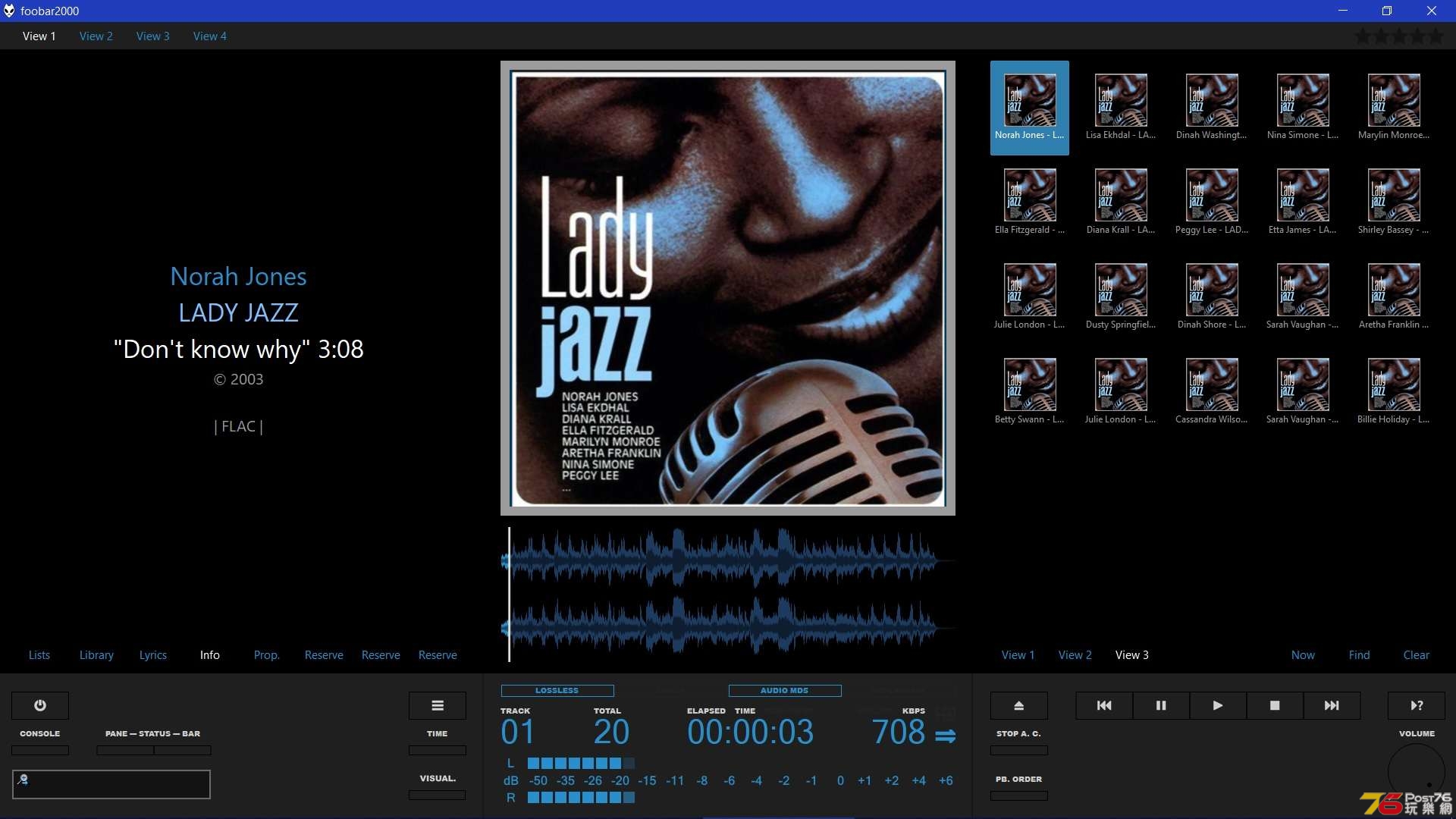Toggle the Console indicator bar

point(40,751)
